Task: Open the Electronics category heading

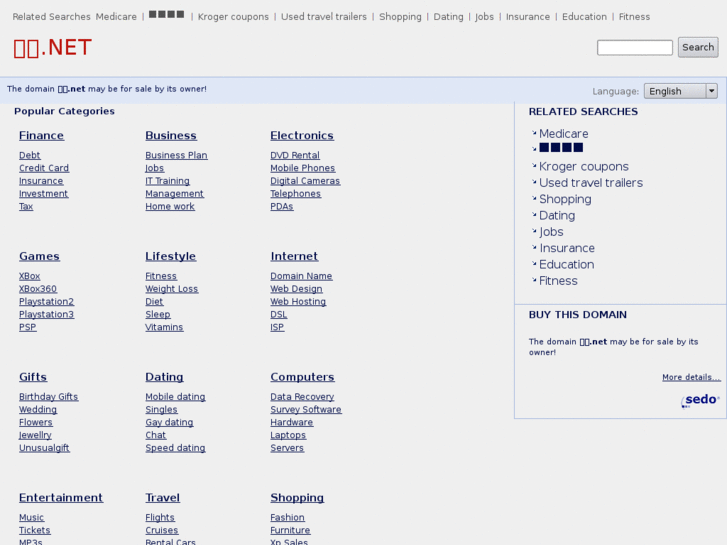Action: (302, 135)
